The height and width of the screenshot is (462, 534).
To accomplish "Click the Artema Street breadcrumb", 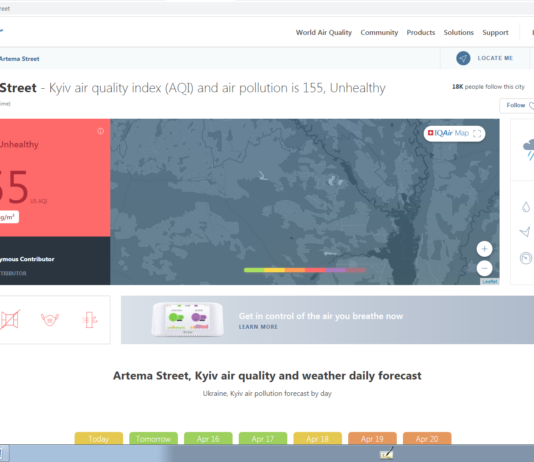I will click(x=19, y=59).
